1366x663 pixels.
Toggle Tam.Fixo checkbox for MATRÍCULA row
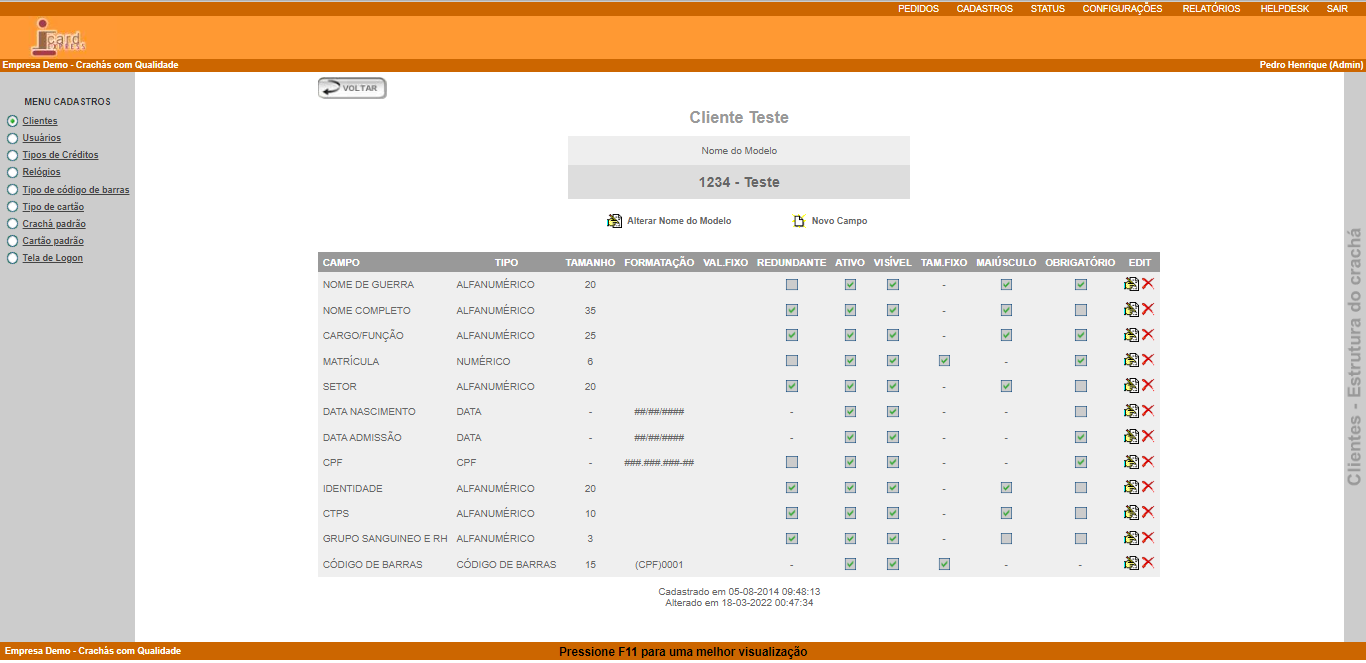coord(944,361)
